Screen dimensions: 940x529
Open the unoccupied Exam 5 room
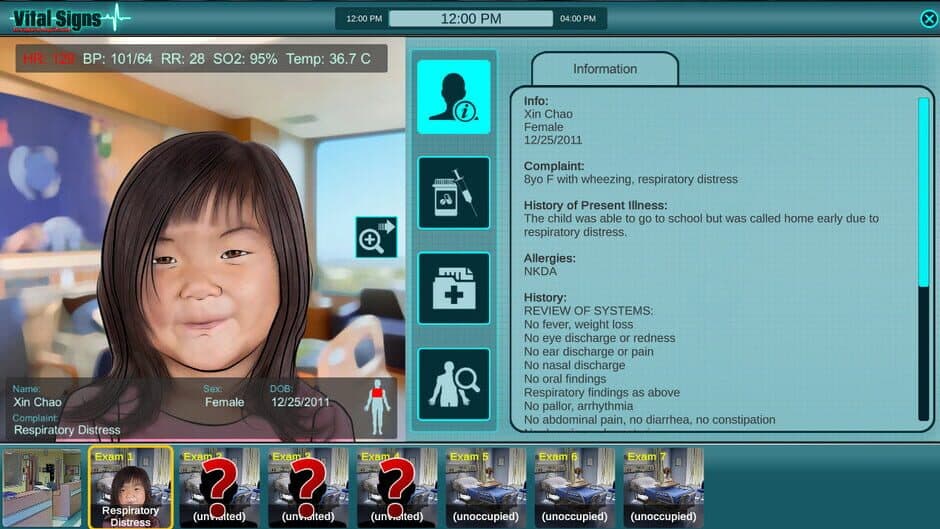pyautogui.click(x=486, y=488)
